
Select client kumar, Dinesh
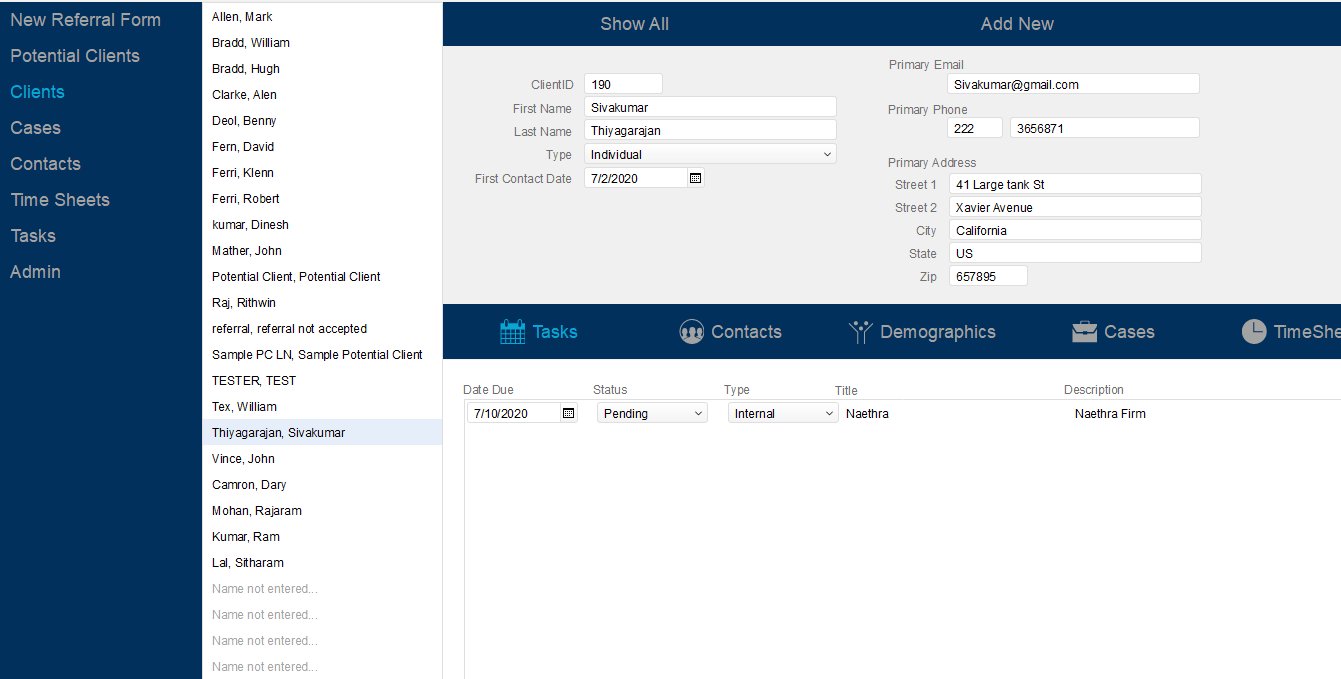[x=322, y=225]
